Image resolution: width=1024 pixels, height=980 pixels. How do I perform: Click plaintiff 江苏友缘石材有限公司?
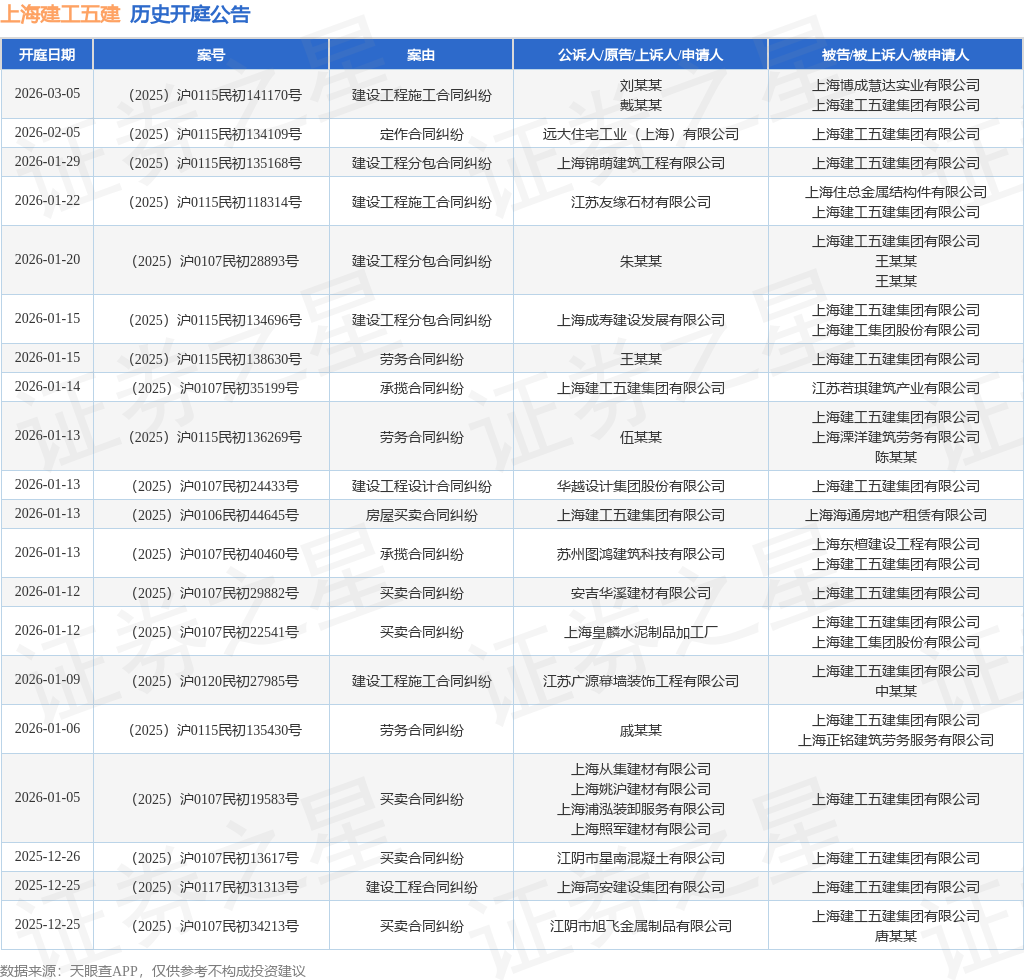641,202
